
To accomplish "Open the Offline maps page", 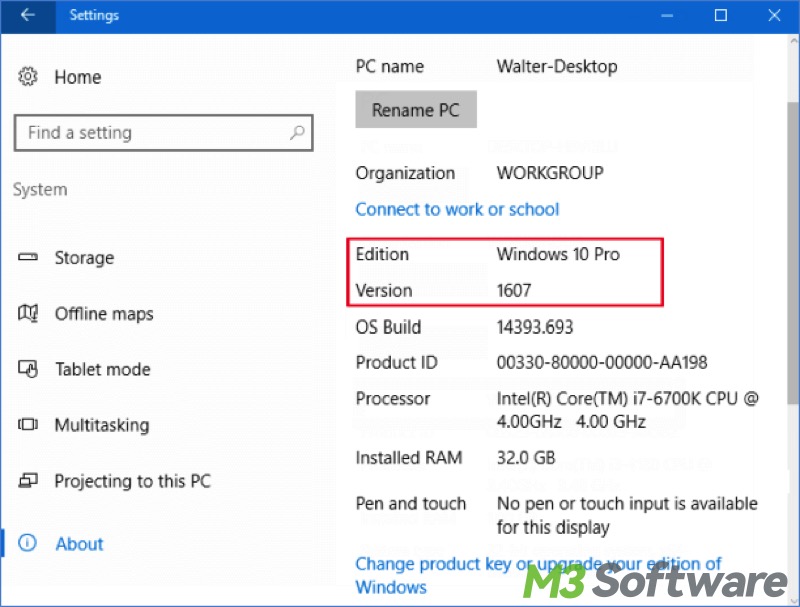I will pyautogui.click(x=104, y=314).
